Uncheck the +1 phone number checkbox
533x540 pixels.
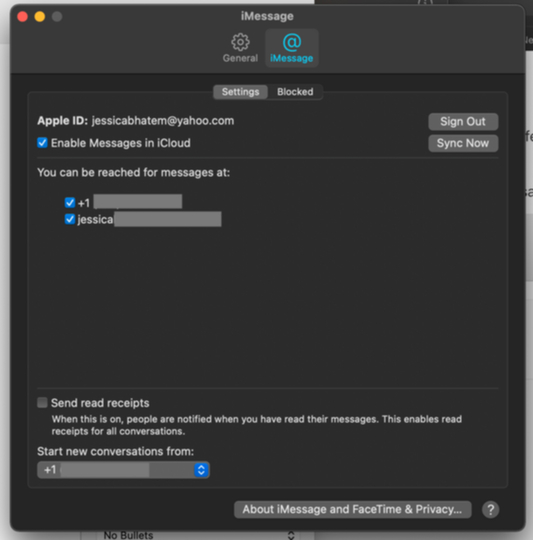click(x=70, y=202)
